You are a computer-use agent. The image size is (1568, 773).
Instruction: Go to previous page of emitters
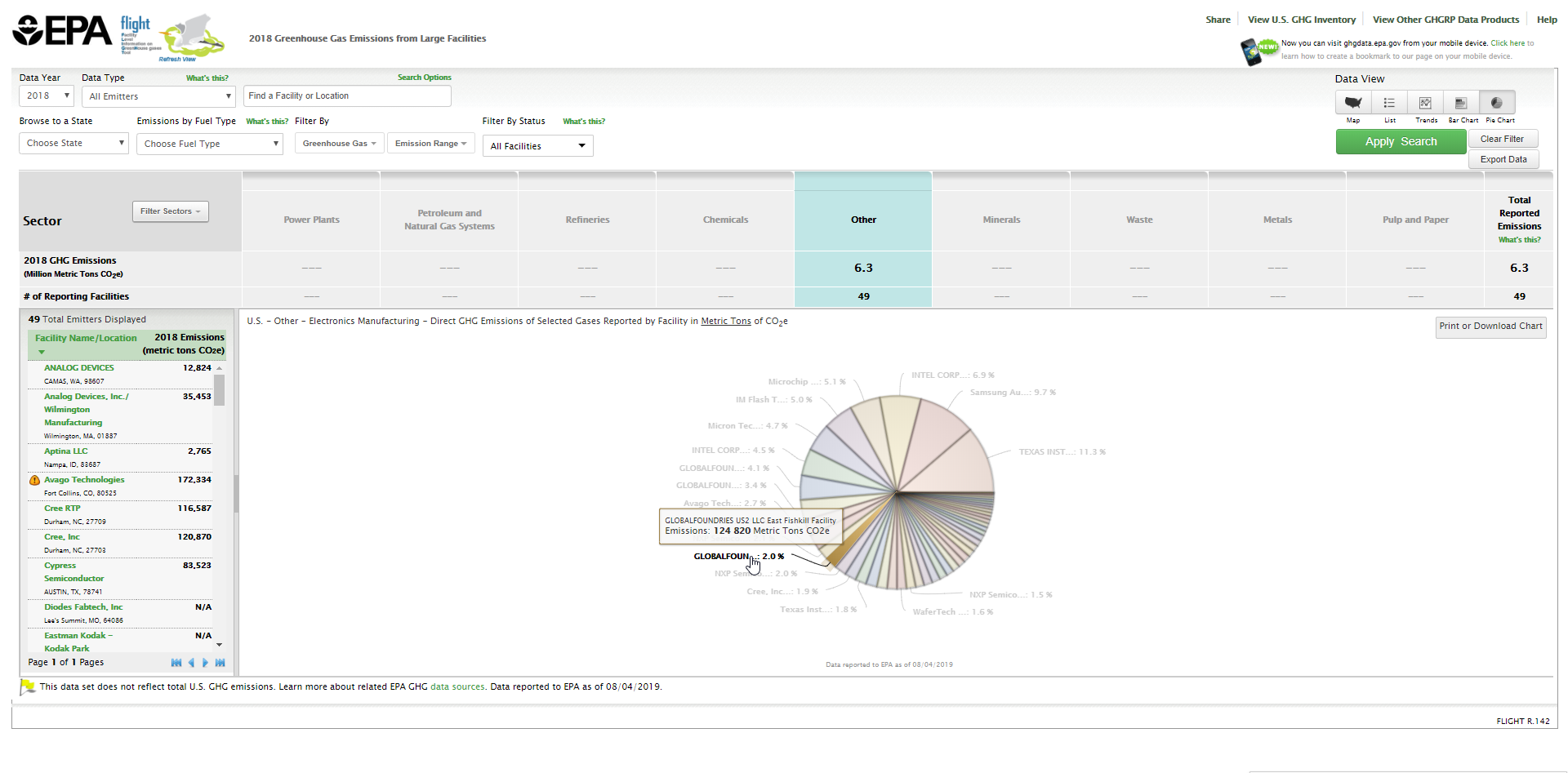[191, 663]
